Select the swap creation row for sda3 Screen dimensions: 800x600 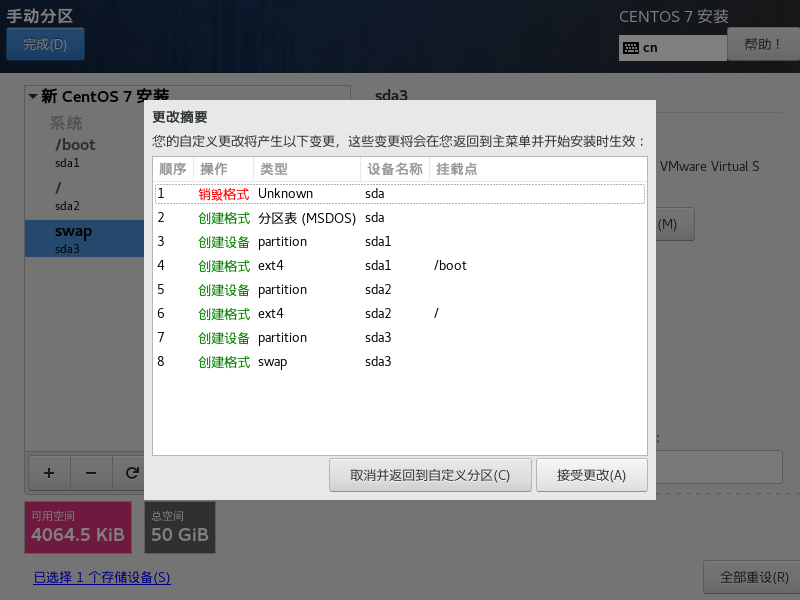coord(300,361)
